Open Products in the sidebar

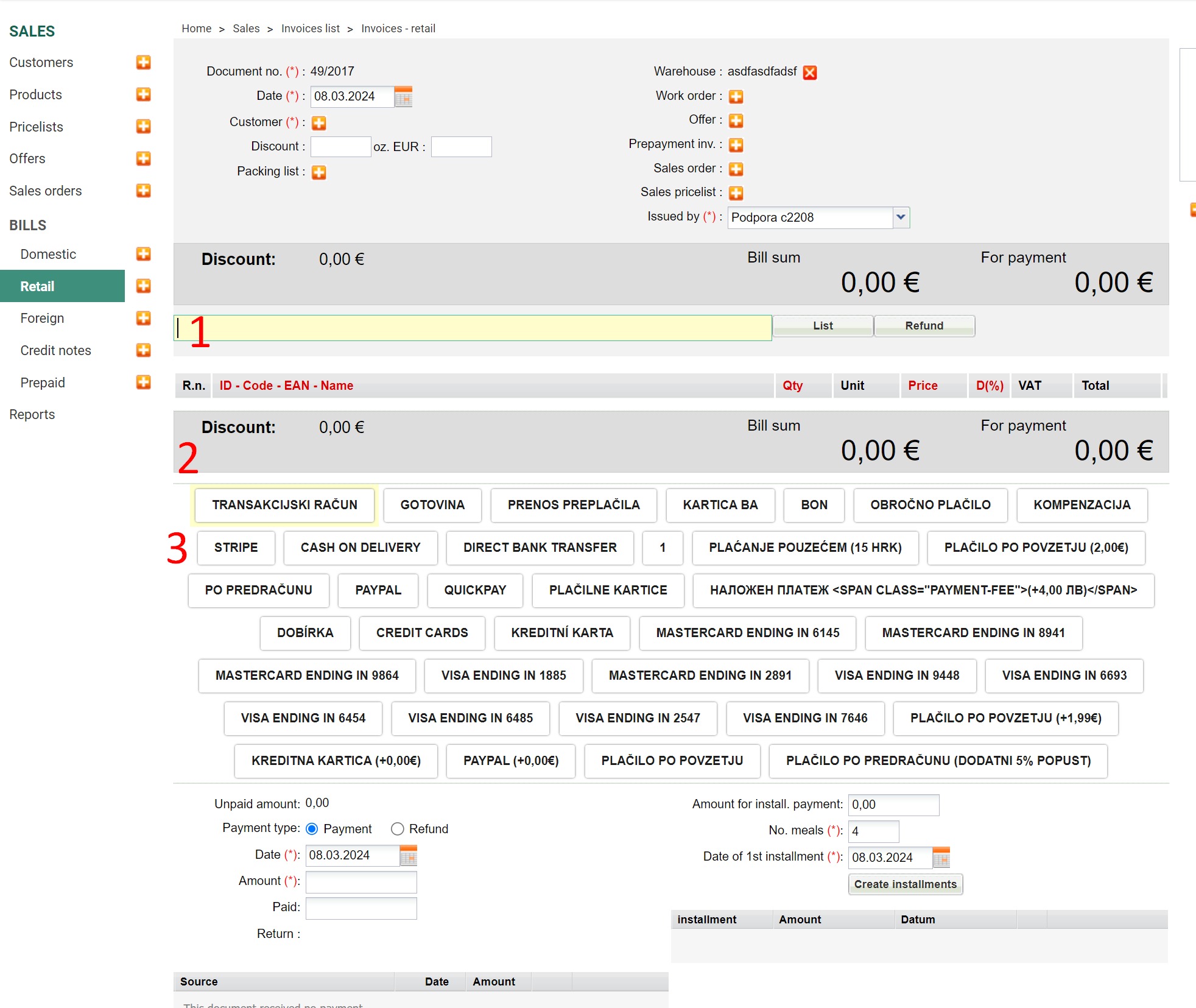36,94
